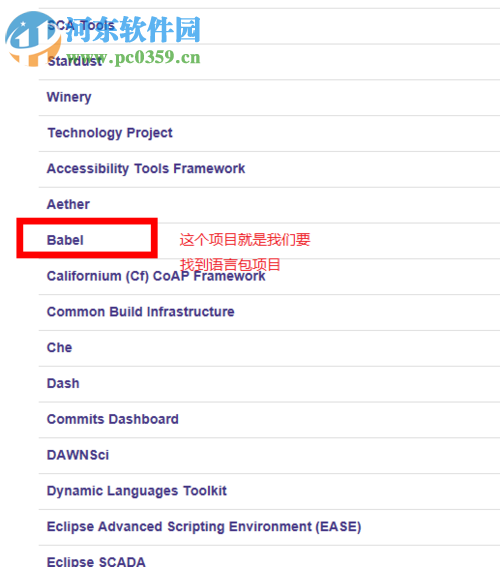Select Accessibility Tools Framework link

(x=146, y=169)
